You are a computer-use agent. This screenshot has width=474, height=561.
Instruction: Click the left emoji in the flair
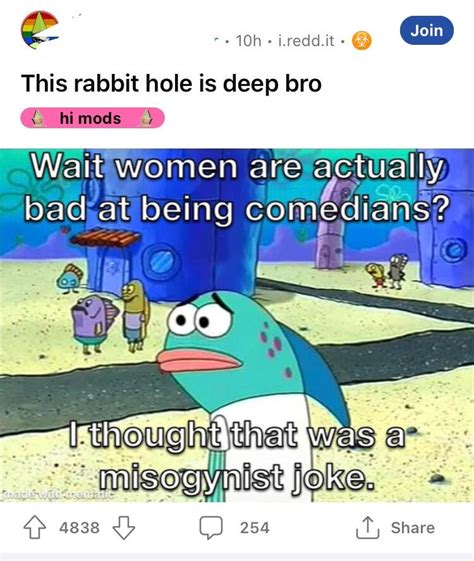[38, 118]
